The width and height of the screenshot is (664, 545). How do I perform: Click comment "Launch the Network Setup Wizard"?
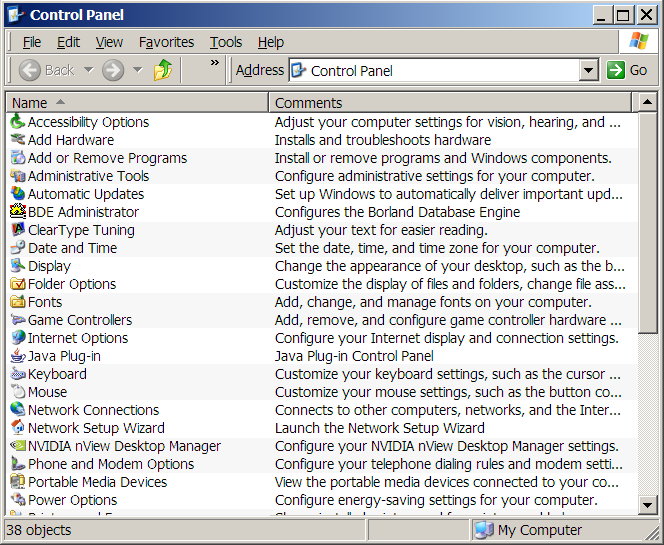379,428
